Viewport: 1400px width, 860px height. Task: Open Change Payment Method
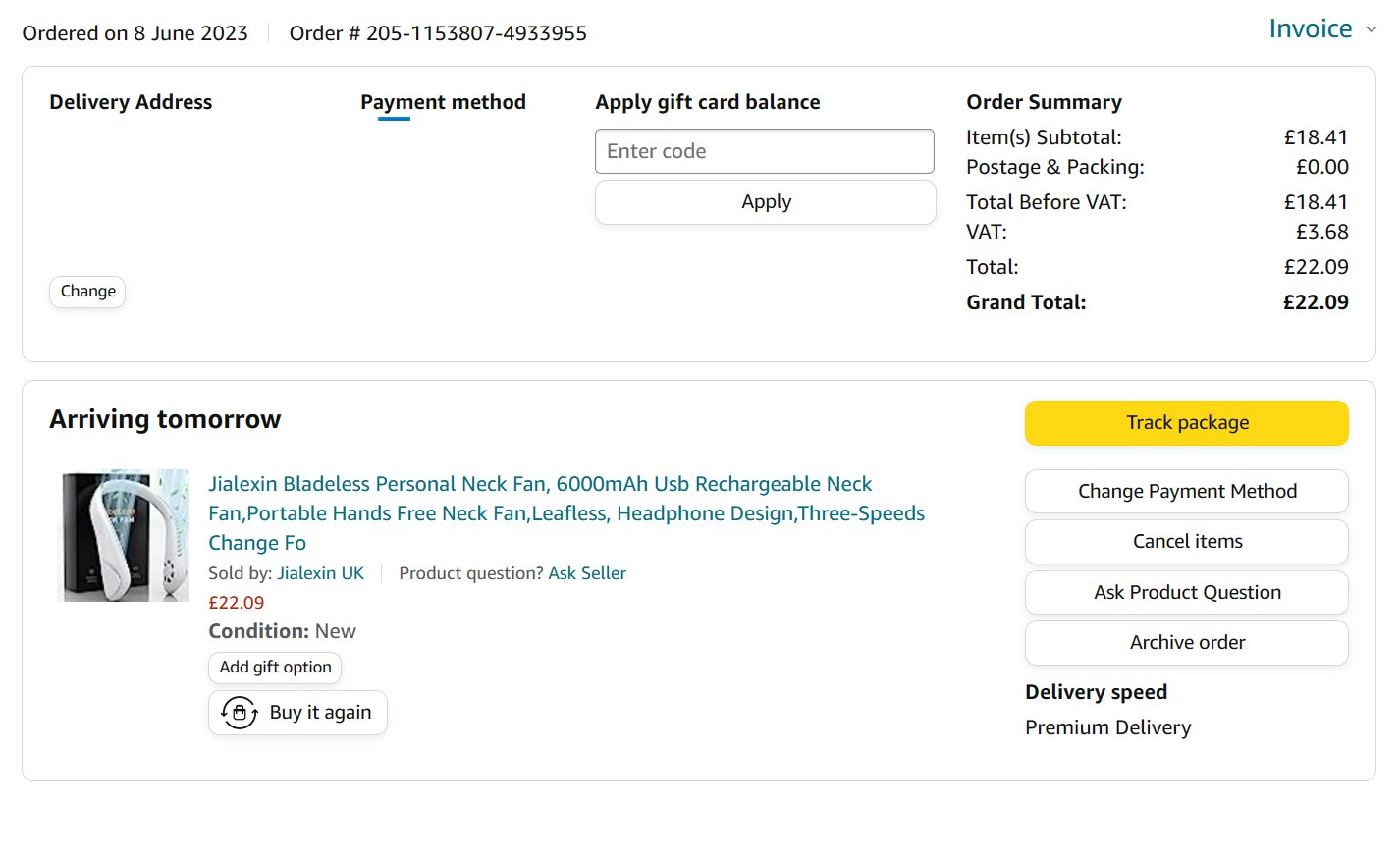pyautogui.click(x=1186, y=492)
